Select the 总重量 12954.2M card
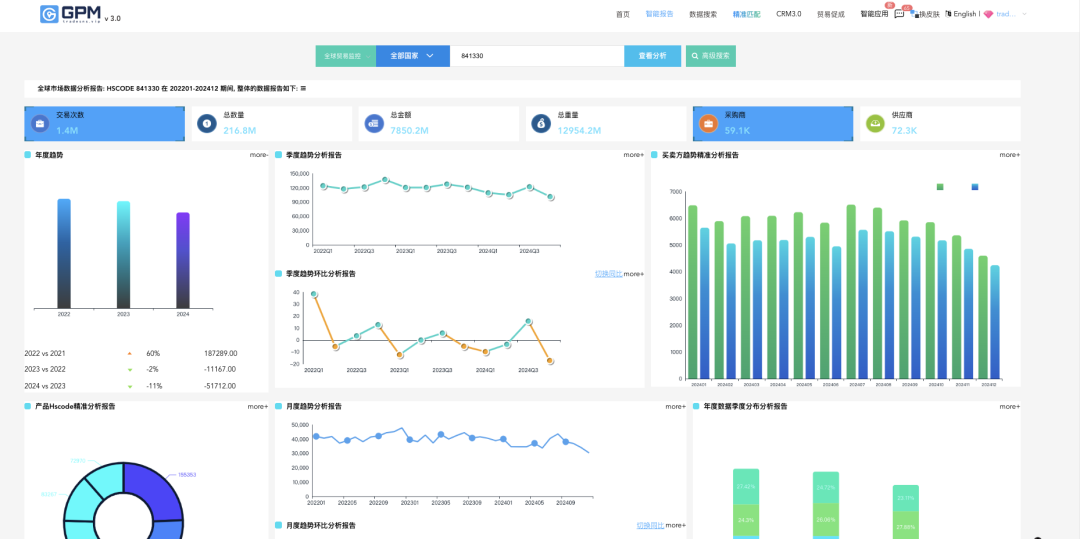The height and width of the screenshot is (539, 1080). [x=606, y=124]
